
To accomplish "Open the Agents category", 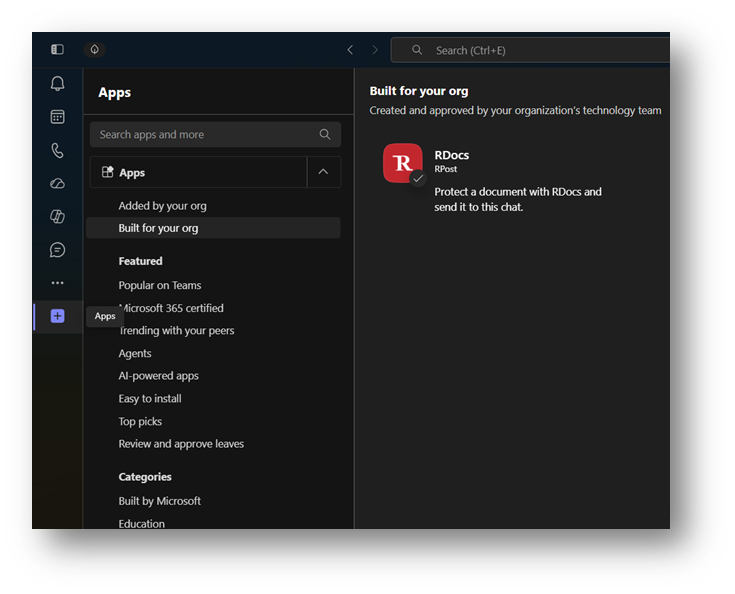I will coord(135,353).
